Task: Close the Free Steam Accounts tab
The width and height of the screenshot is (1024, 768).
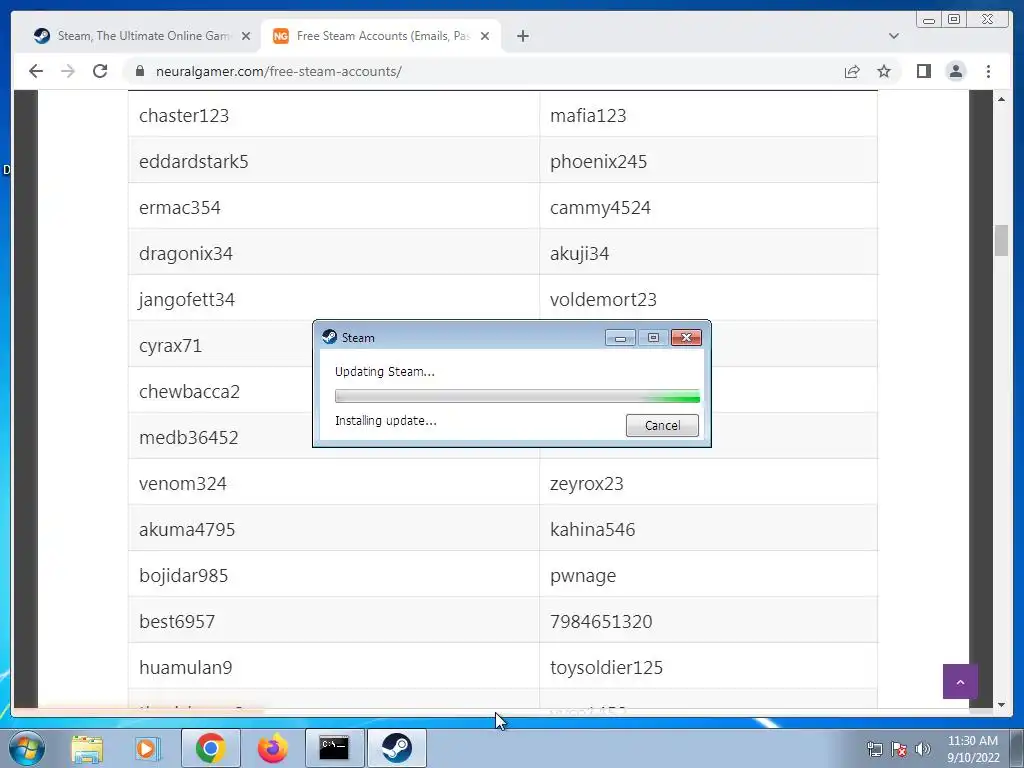Action: point(485,36)
